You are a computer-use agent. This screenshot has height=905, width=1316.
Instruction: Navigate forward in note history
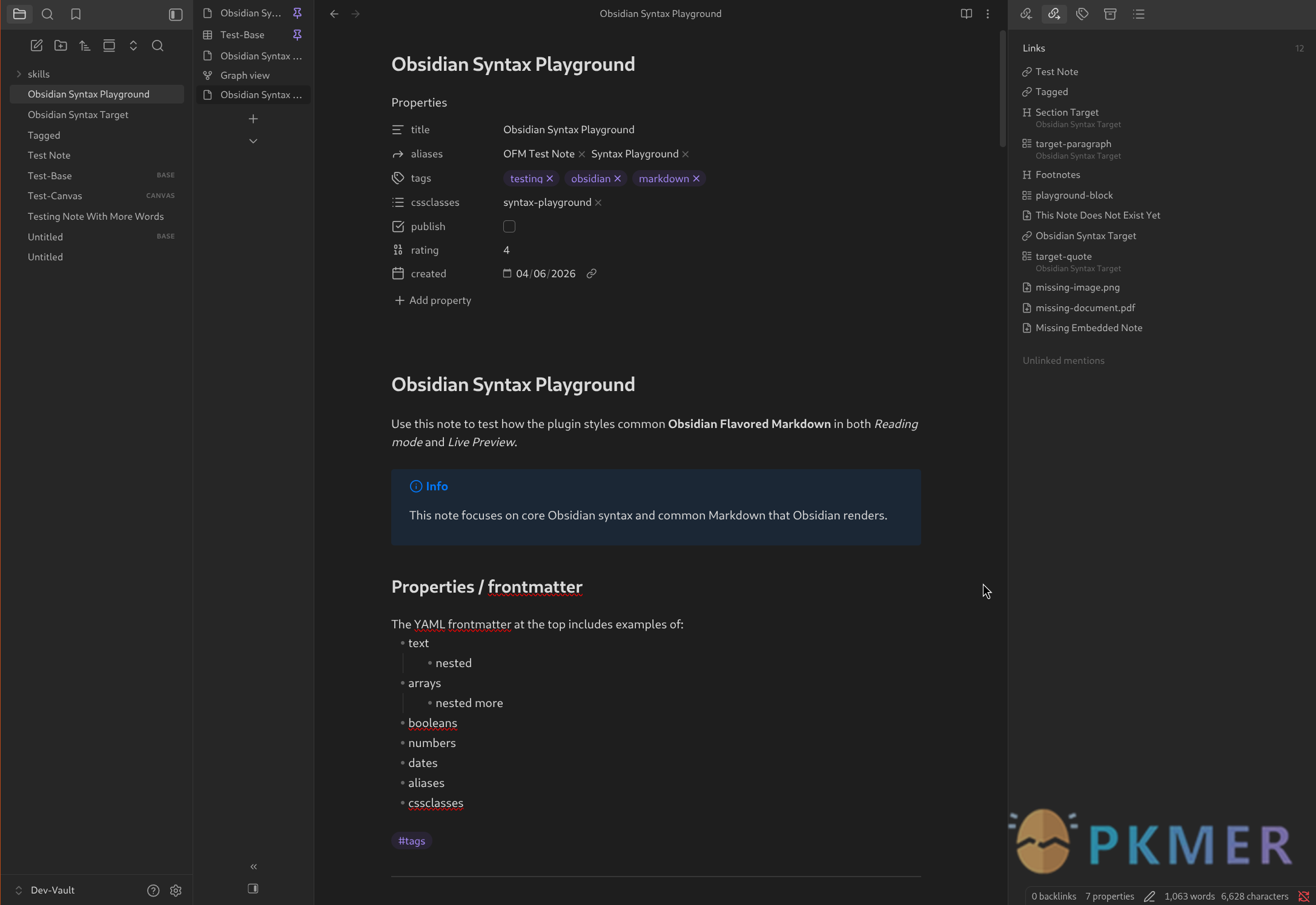(x=356, y=14)
